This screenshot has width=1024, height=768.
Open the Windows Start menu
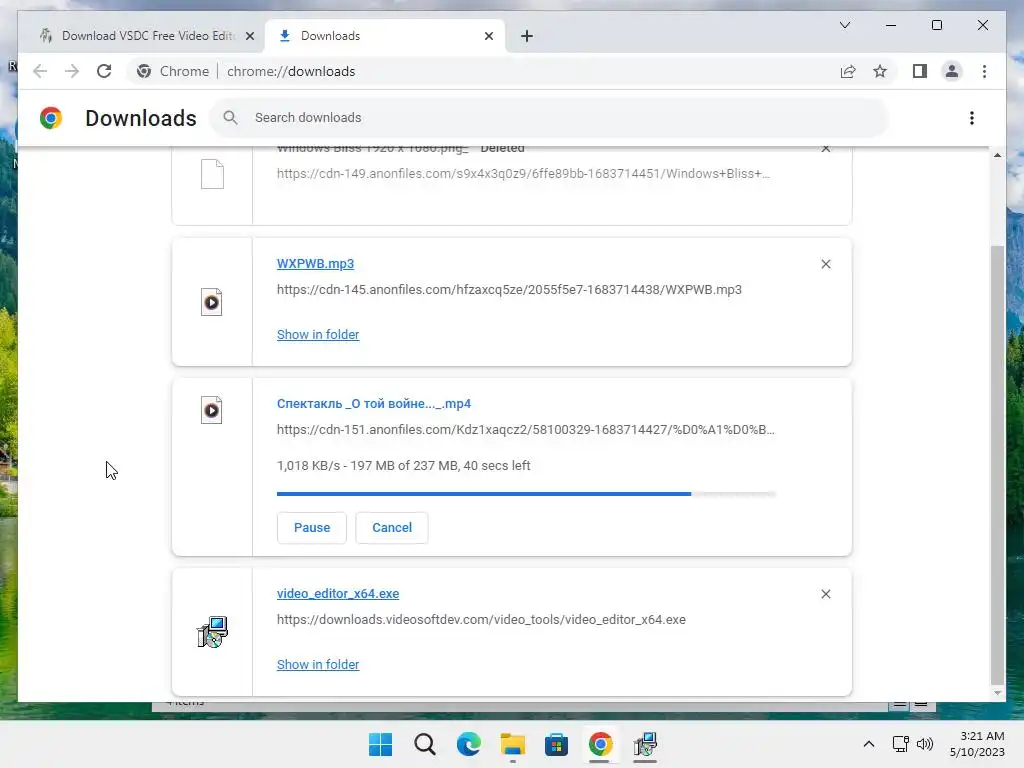pyautogui.click(x=381, y=744)
